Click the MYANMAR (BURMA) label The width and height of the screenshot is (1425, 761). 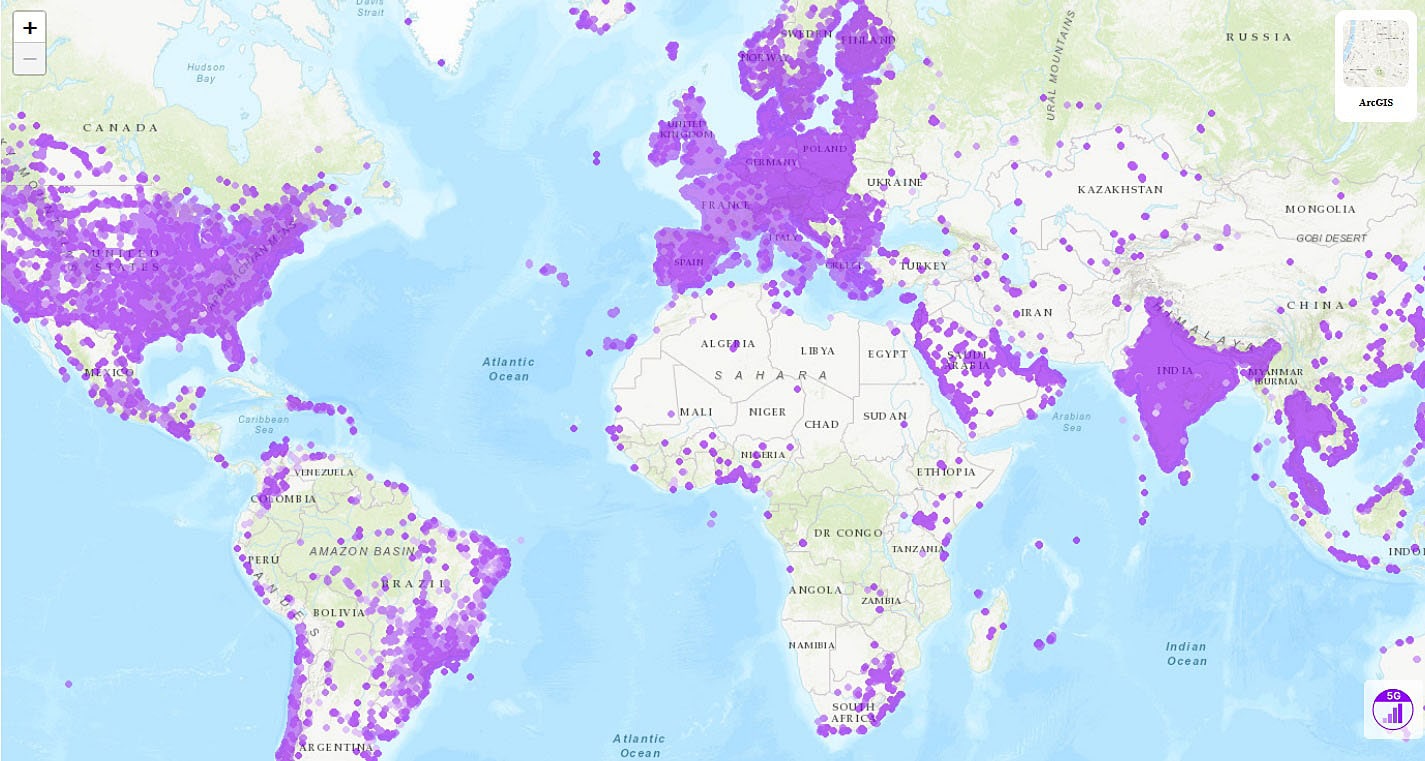point(1275,377)
